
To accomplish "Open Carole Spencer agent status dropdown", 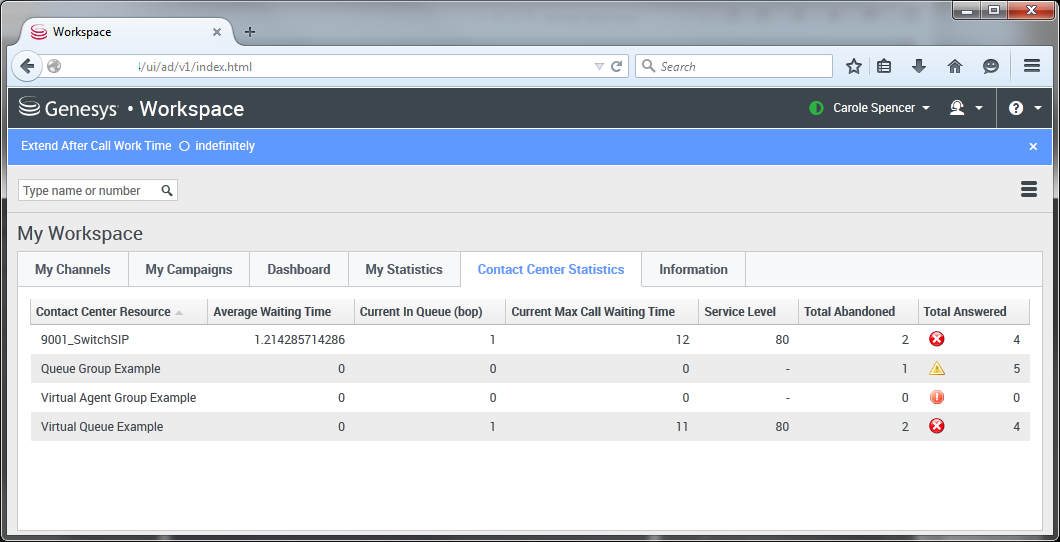I will 872,108.
